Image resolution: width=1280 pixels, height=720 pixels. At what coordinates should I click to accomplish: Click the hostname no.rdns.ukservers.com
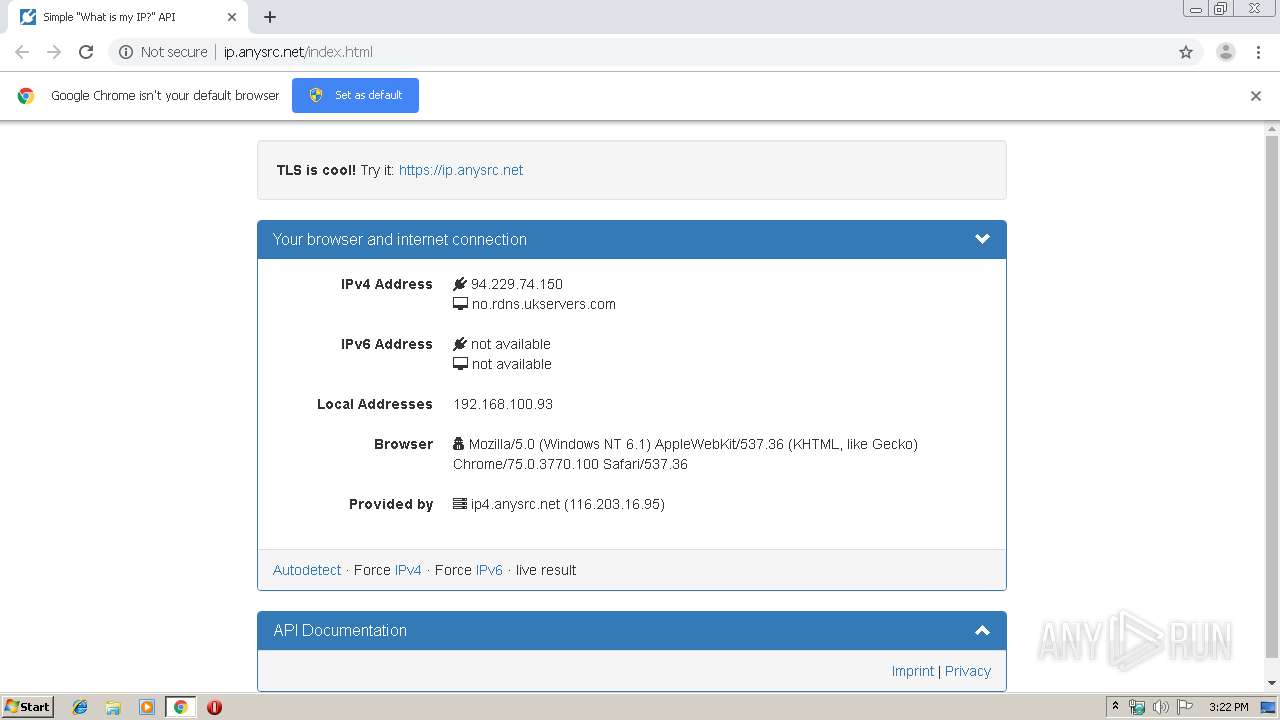point(544,304)
